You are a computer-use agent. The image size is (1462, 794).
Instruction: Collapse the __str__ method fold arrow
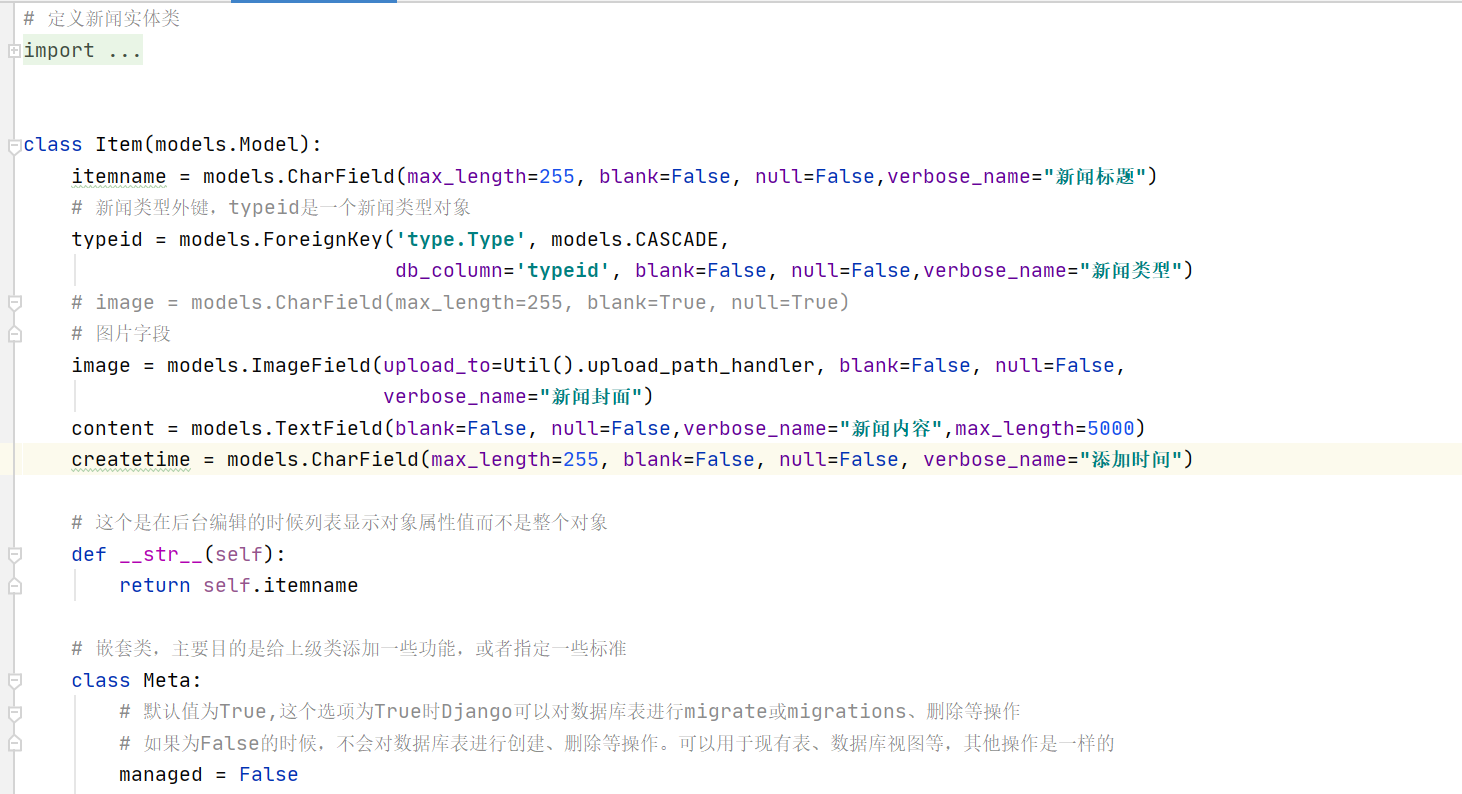[14, 554]
